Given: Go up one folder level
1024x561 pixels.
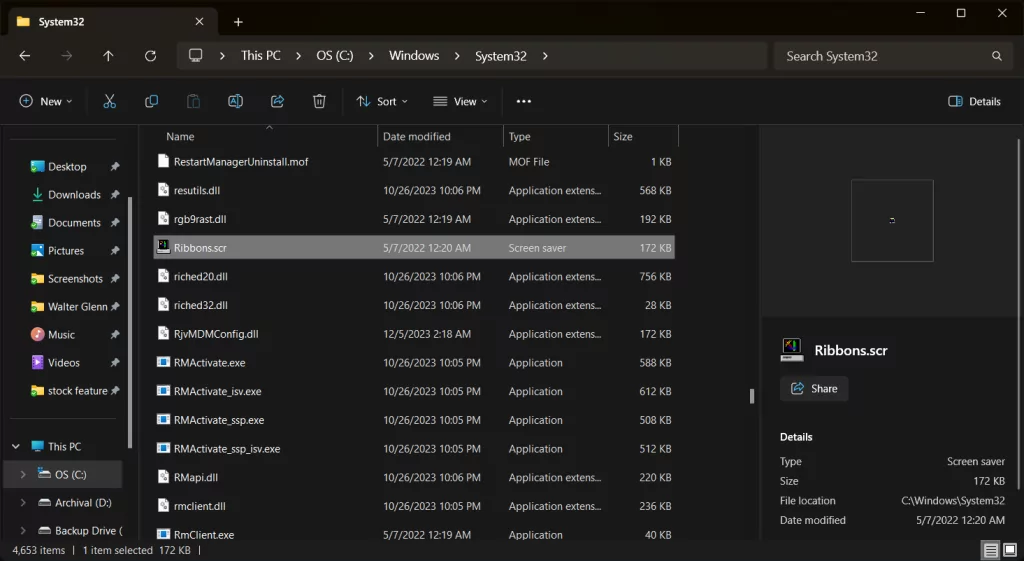Looking at the screenshot, I should (x=108, y=56).
